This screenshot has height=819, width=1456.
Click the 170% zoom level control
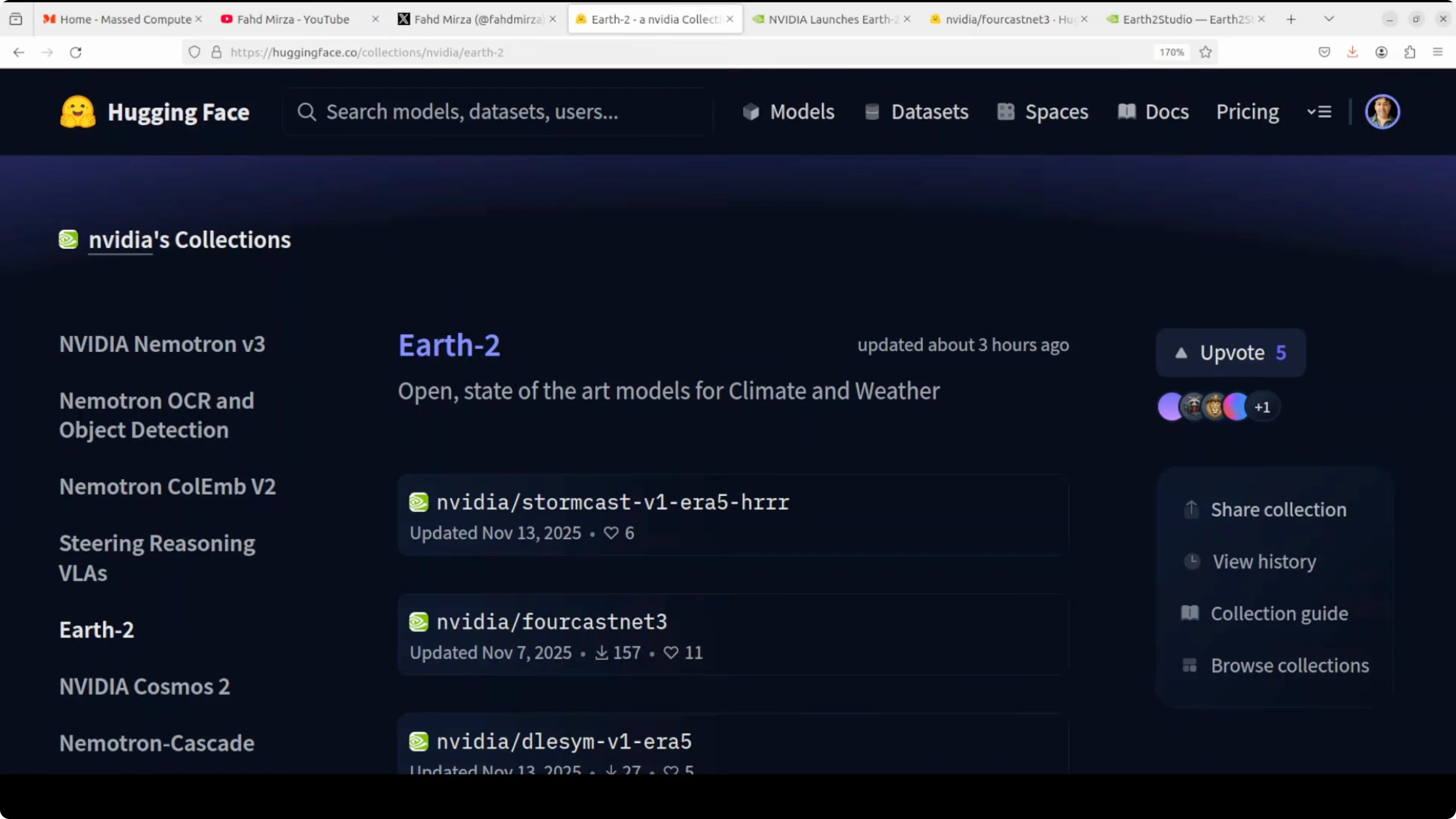coord(1171,52)
